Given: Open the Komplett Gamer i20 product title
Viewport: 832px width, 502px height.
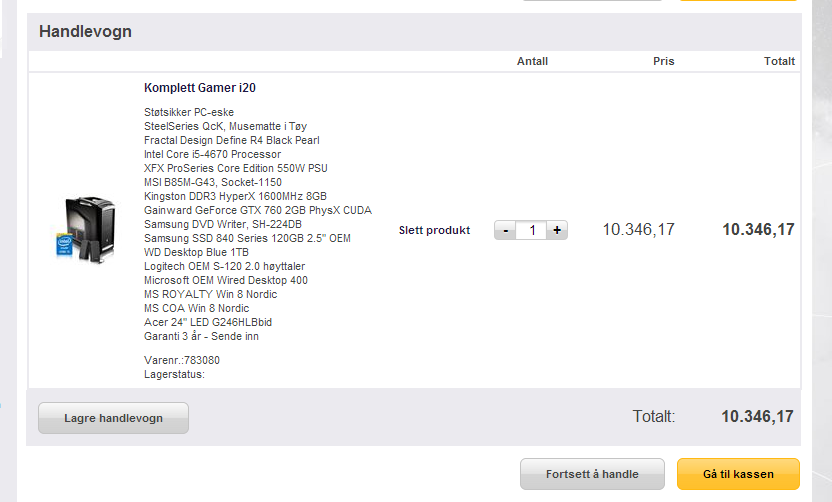Looking at the screenshot, I should pyautogui.click(x=200, y=88).
